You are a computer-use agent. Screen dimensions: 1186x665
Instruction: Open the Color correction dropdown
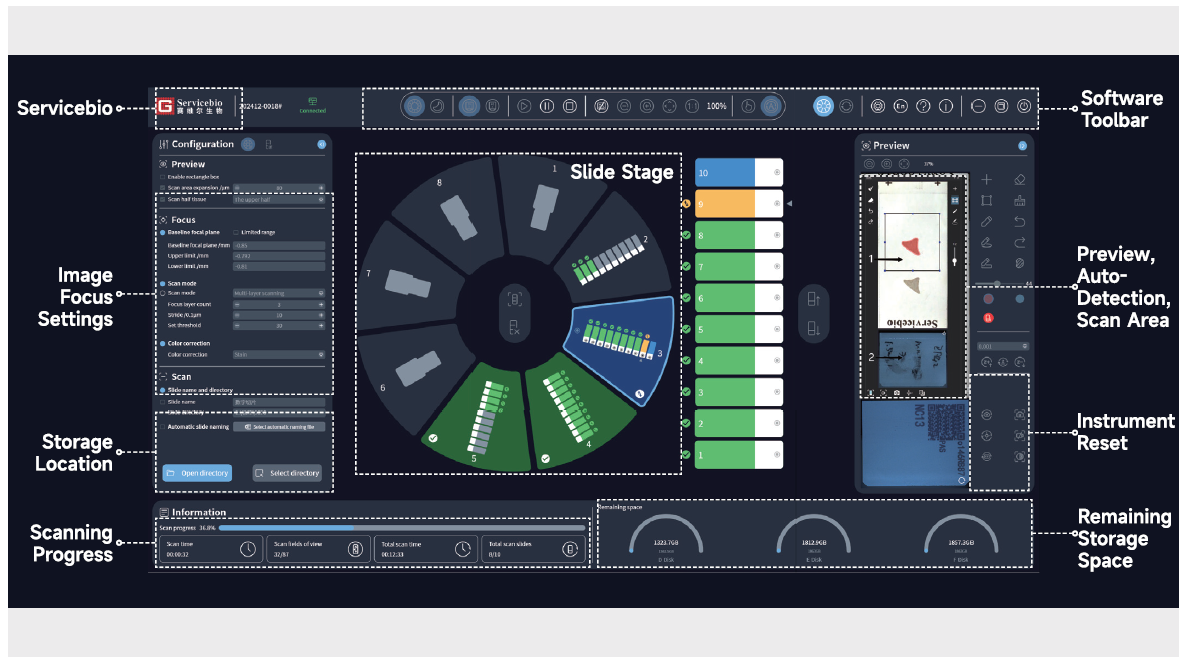278,354
